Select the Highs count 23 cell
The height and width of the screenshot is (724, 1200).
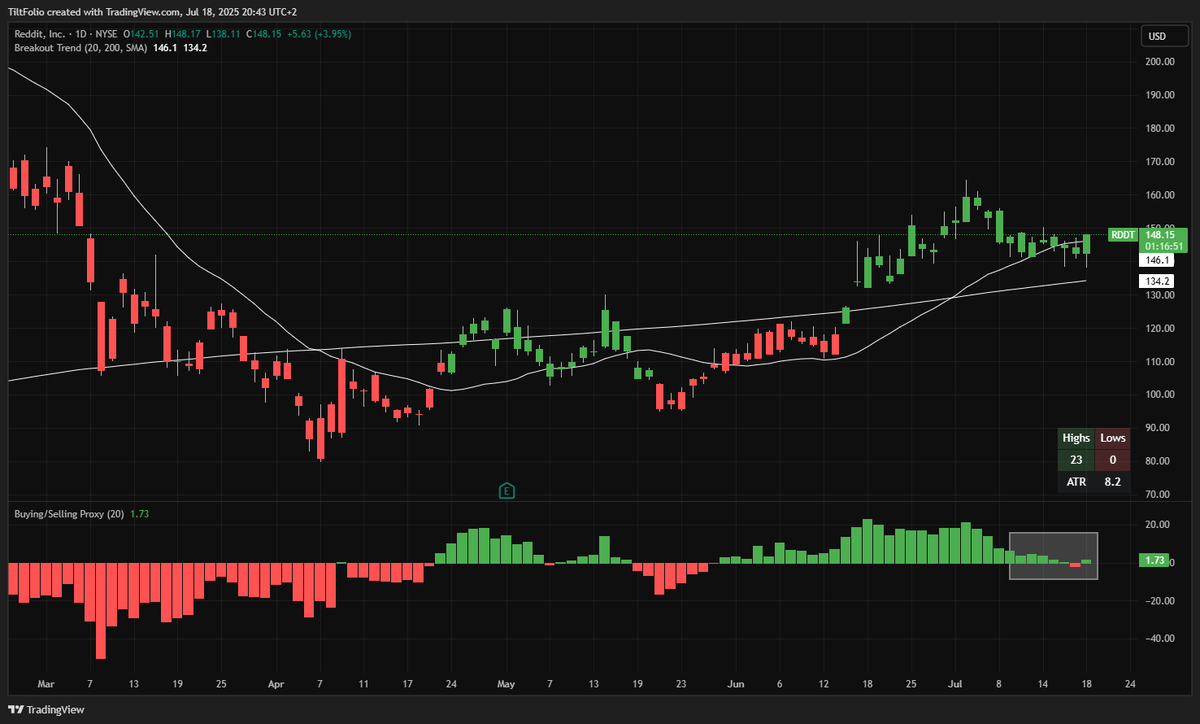[x=1076, y=460]
